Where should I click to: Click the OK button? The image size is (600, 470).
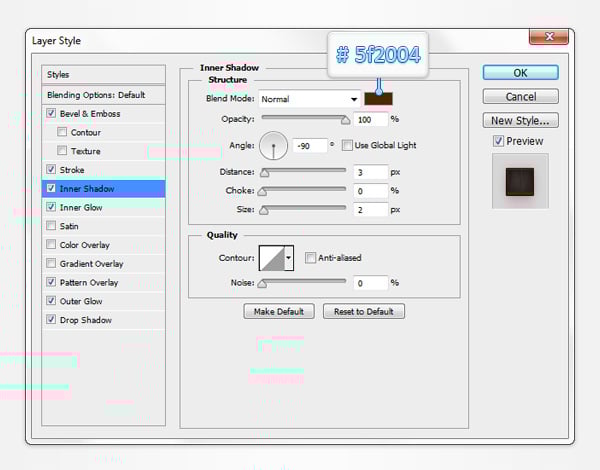tap(520, 73)
